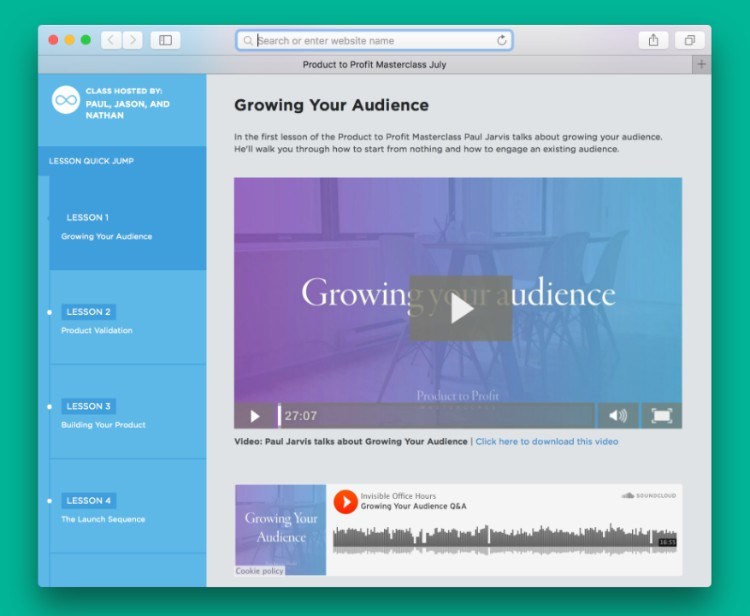Click the Class Hosted By Paul, Jason, Nathan text
This screenshot has height=616, width=750.
[x=128, y=103]
